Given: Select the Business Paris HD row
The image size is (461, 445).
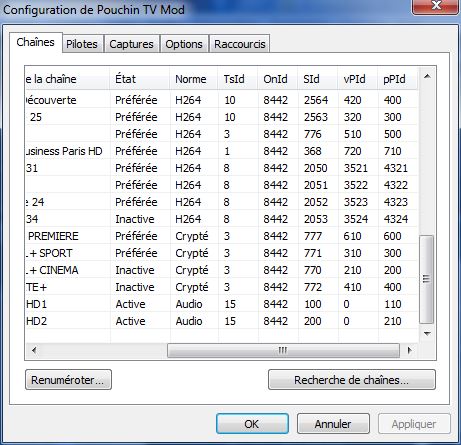Looking at the screenshot, I should click(221, 151).
